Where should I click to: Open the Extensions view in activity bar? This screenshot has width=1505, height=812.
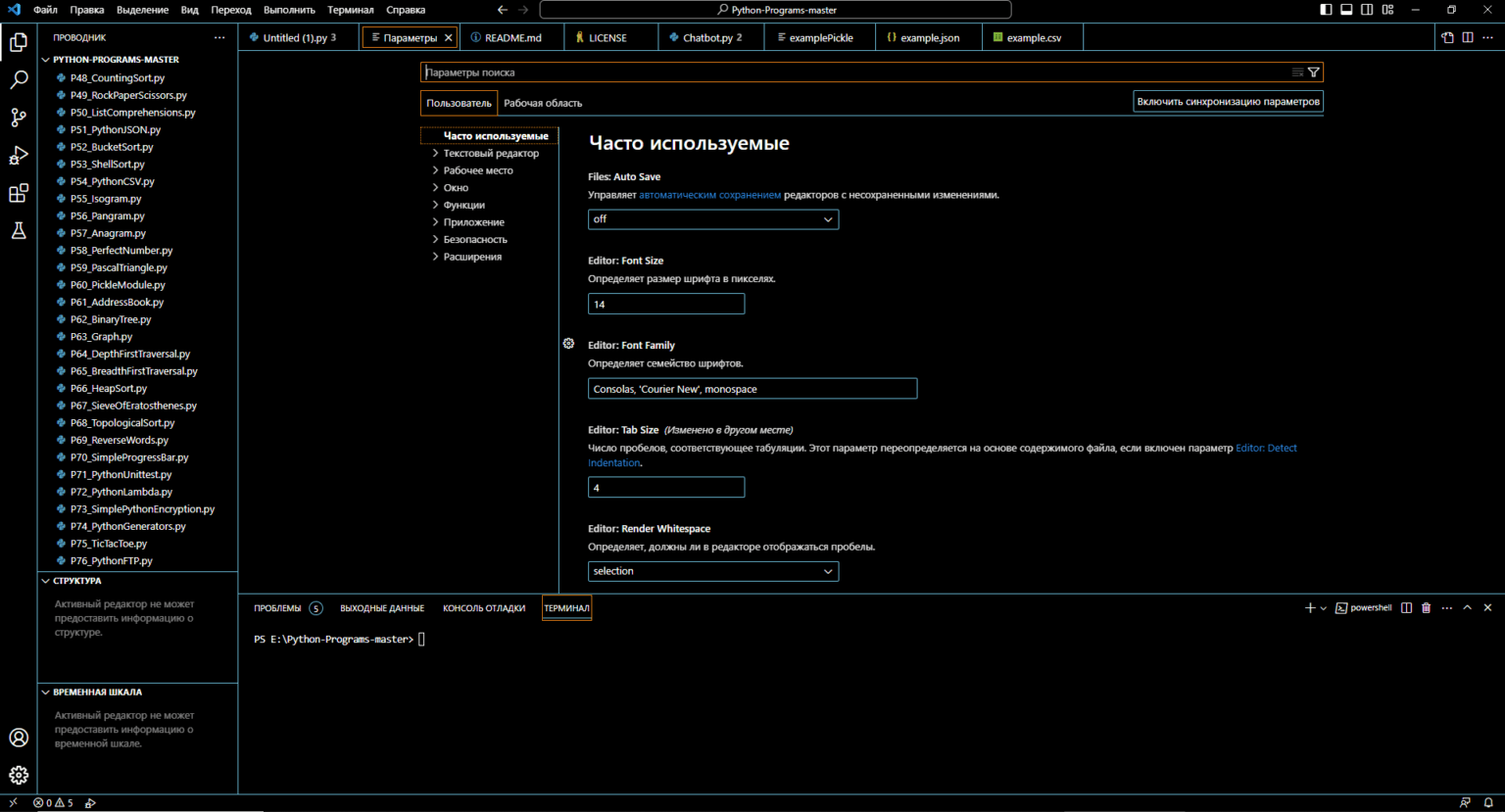19,193
